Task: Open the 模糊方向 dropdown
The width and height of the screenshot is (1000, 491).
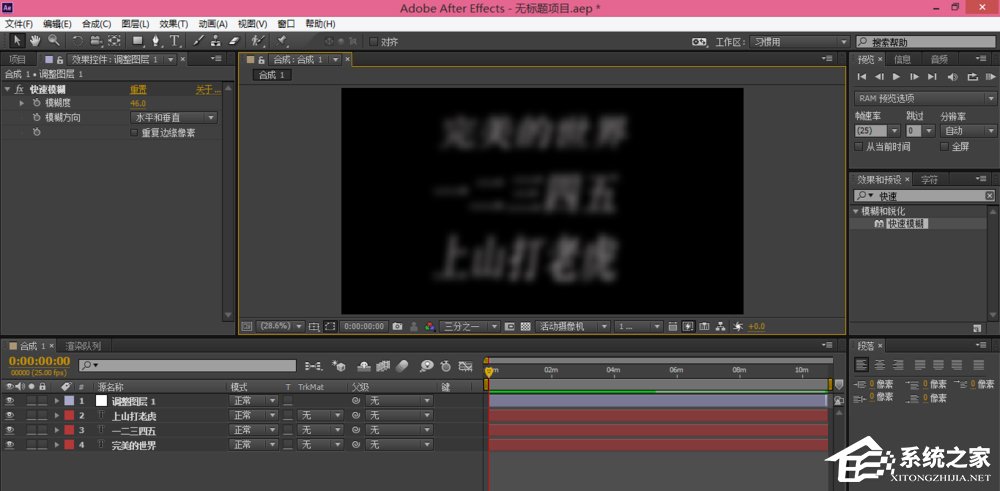Action: [x=174, y=117]
